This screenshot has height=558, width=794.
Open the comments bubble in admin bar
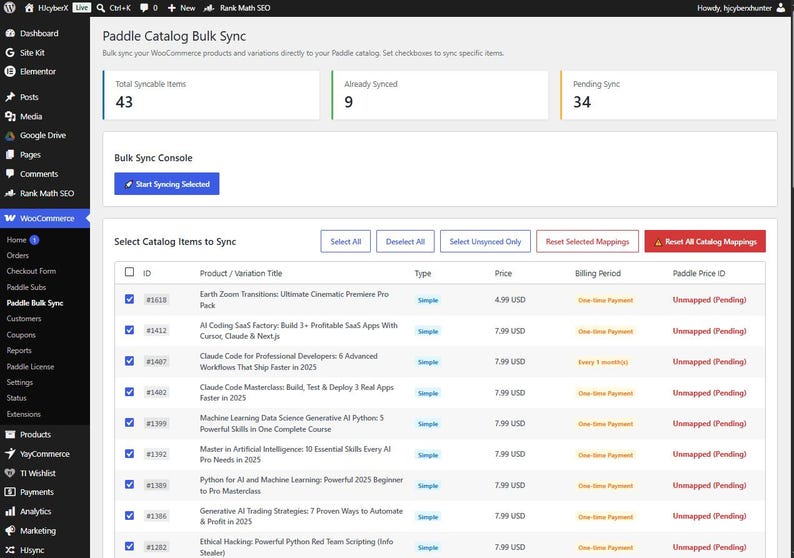[144, 8]
